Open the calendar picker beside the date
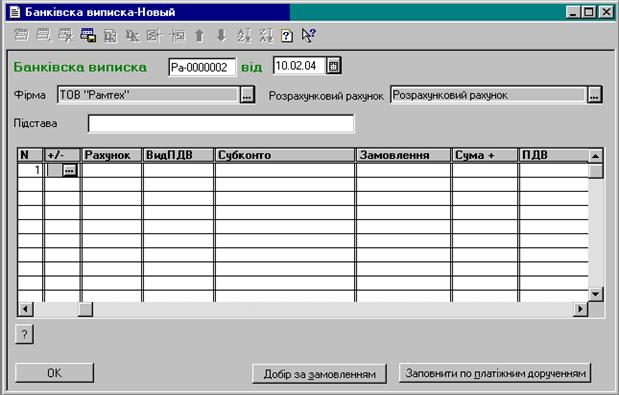Screen dimensions: 619x395 (x=334, y=66)
